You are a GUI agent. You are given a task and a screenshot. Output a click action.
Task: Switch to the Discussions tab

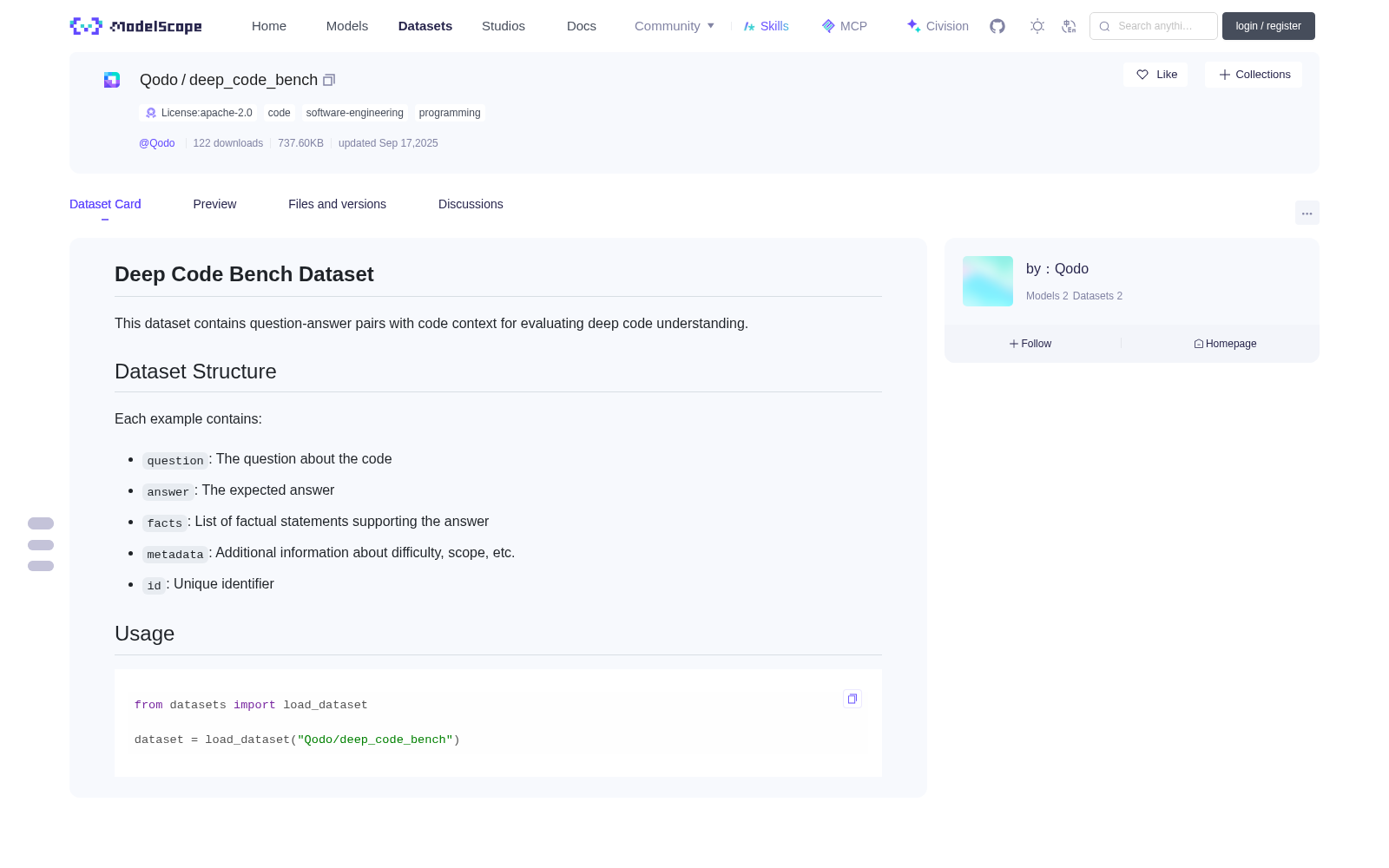pos(471,204)
